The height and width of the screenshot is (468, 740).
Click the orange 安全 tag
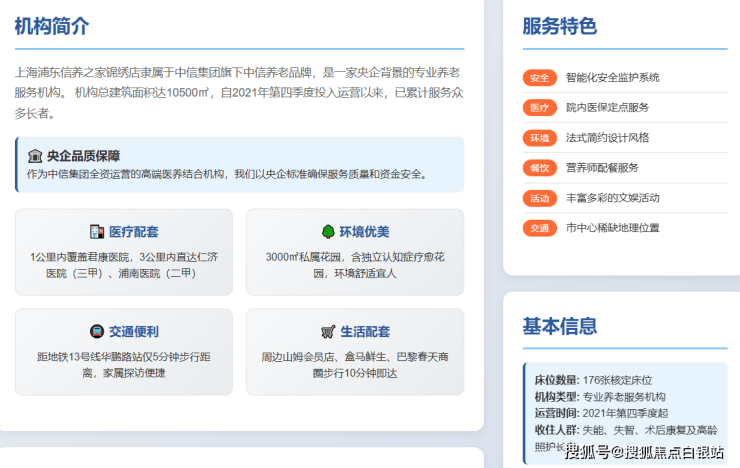coord(539,78)
